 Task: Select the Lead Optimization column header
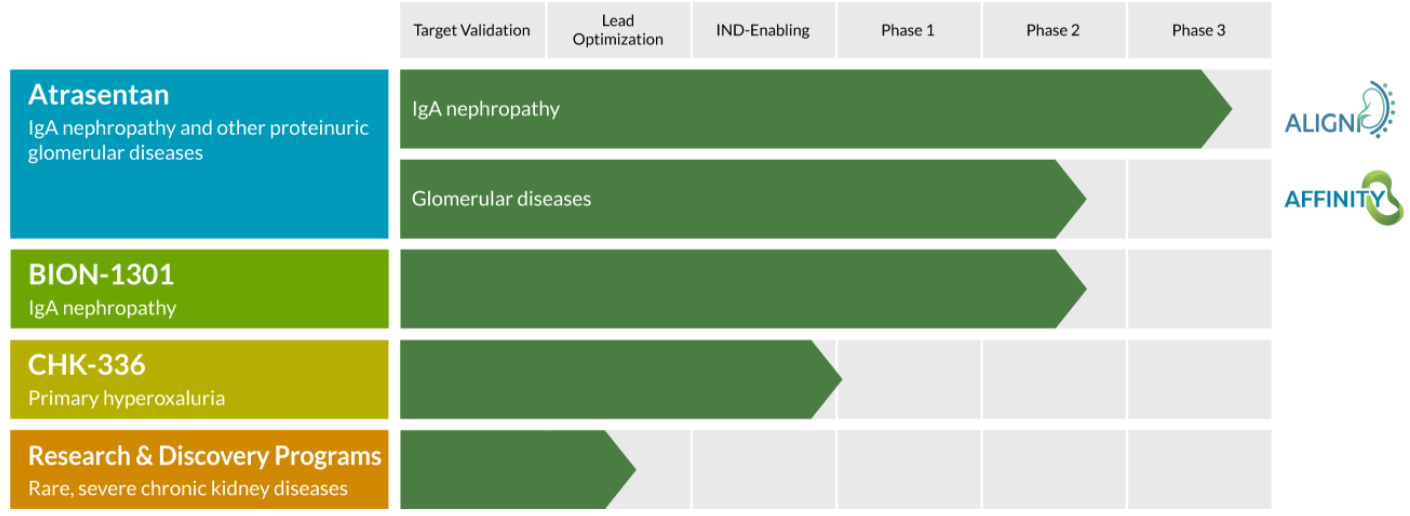618,30
